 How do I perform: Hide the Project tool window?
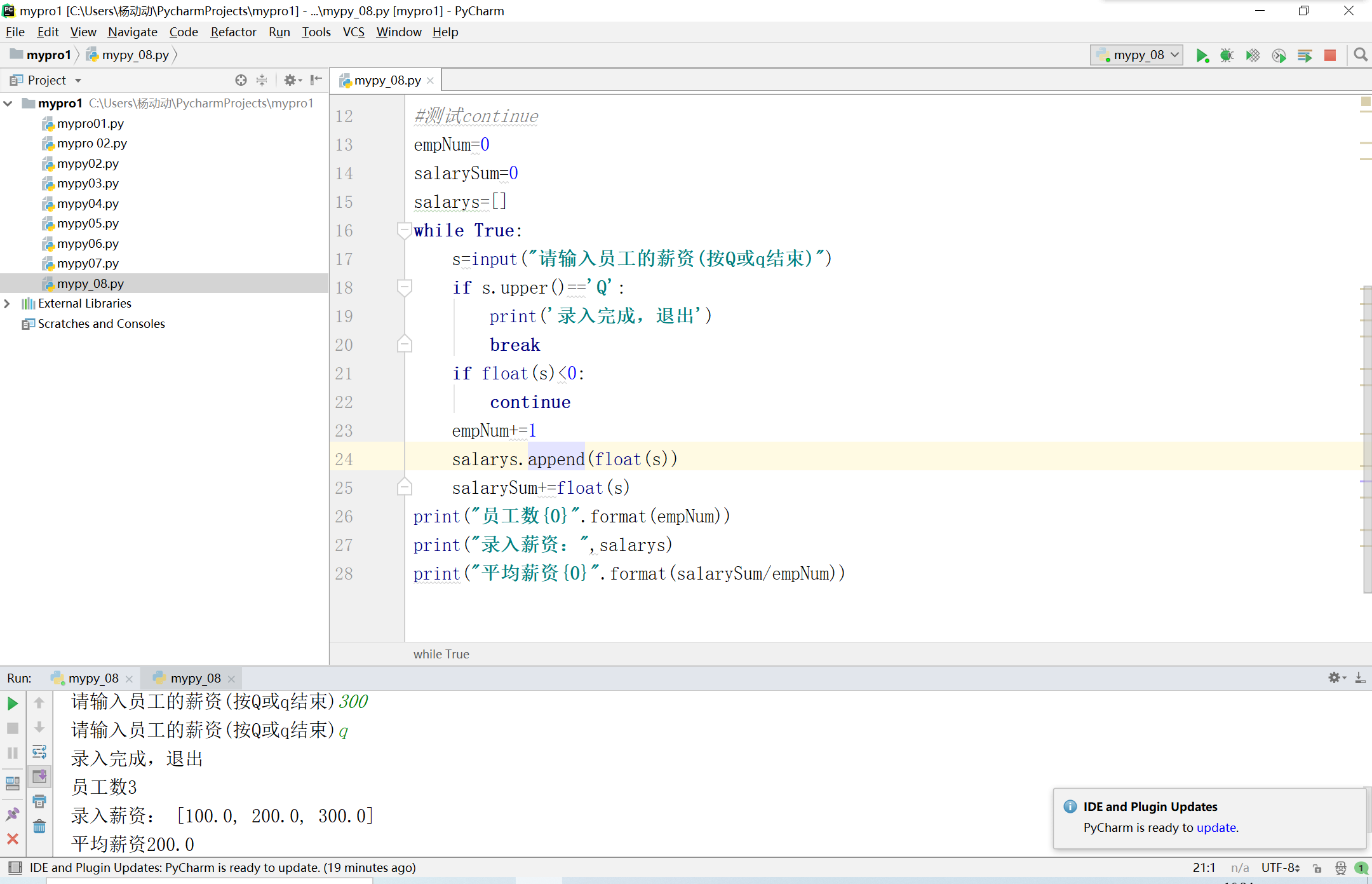(316, 80)
